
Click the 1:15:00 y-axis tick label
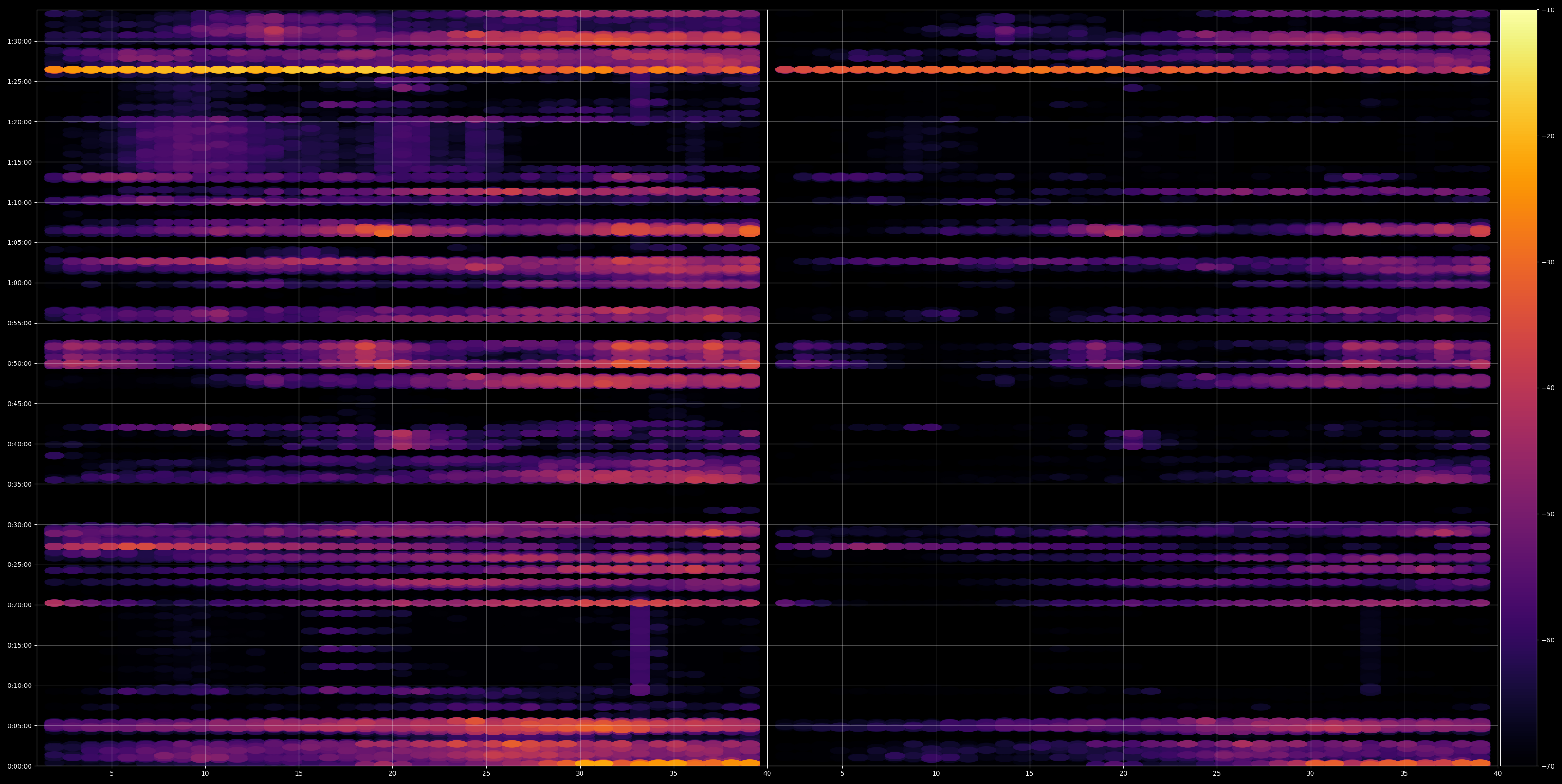(x=19, y=163)
